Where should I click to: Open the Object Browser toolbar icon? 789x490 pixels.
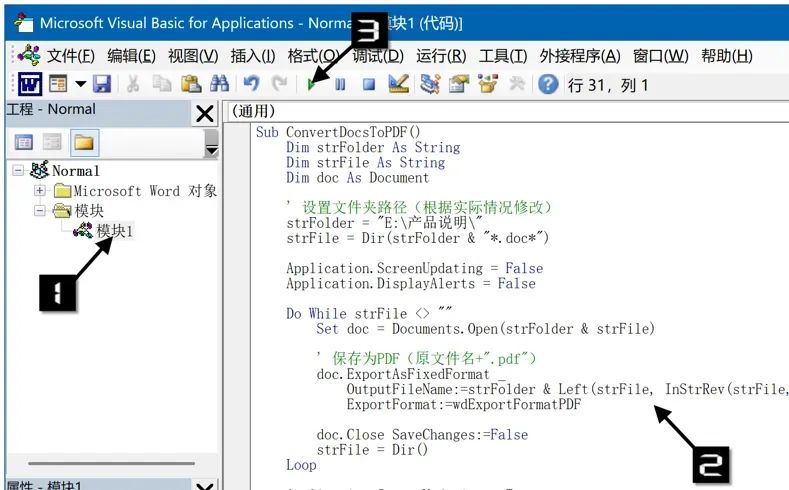pos(488,84)
